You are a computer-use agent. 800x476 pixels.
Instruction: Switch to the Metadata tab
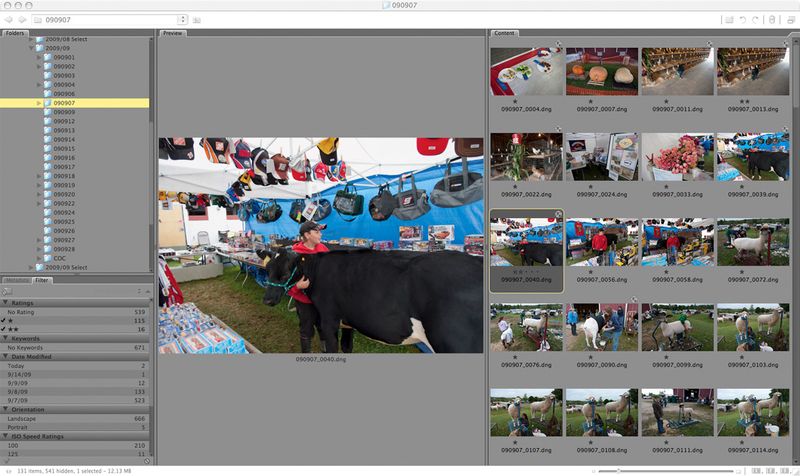tap(16, 280)
